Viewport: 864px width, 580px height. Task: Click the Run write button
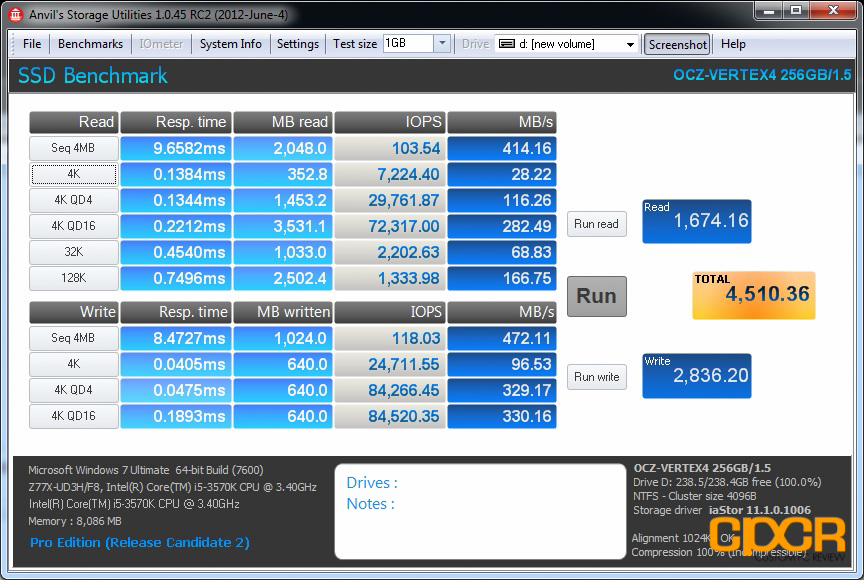tap(596, 377)
